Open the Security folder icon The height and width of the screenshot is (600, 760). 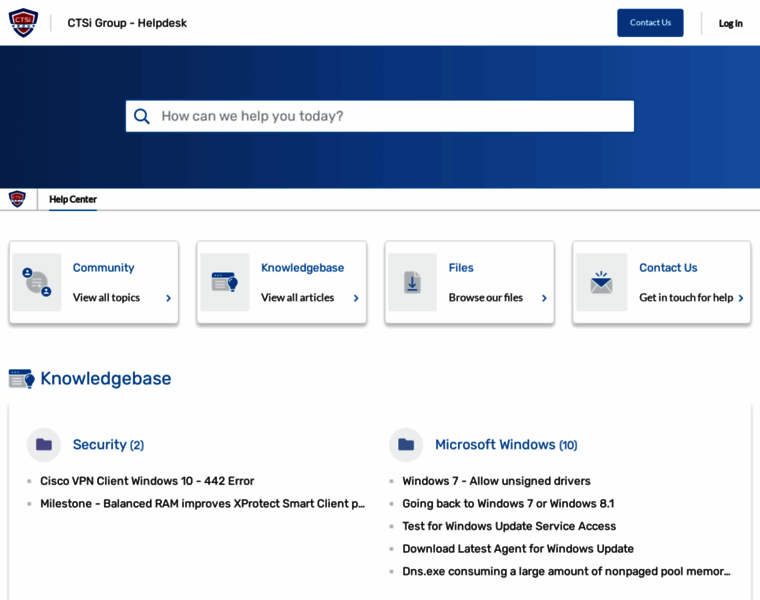click(44, 445)
